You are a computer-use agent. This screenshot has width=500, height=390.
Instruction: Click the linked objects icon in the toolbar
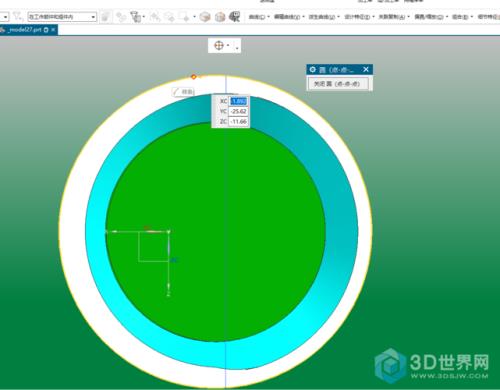121,16
